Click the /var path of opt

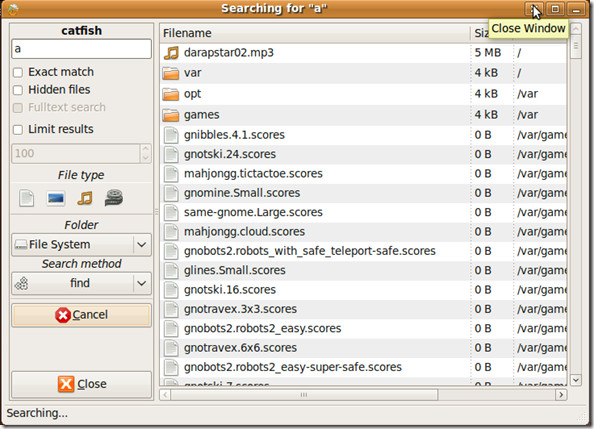(527, 94)
